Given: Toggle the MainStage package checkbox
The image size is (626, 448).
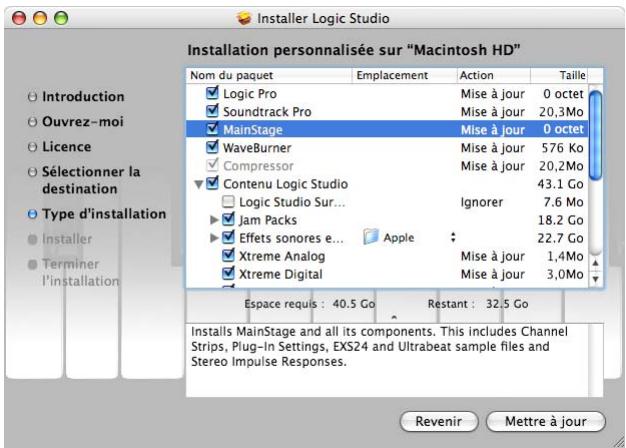Looking at the screenshot, I should pos(212,129).
